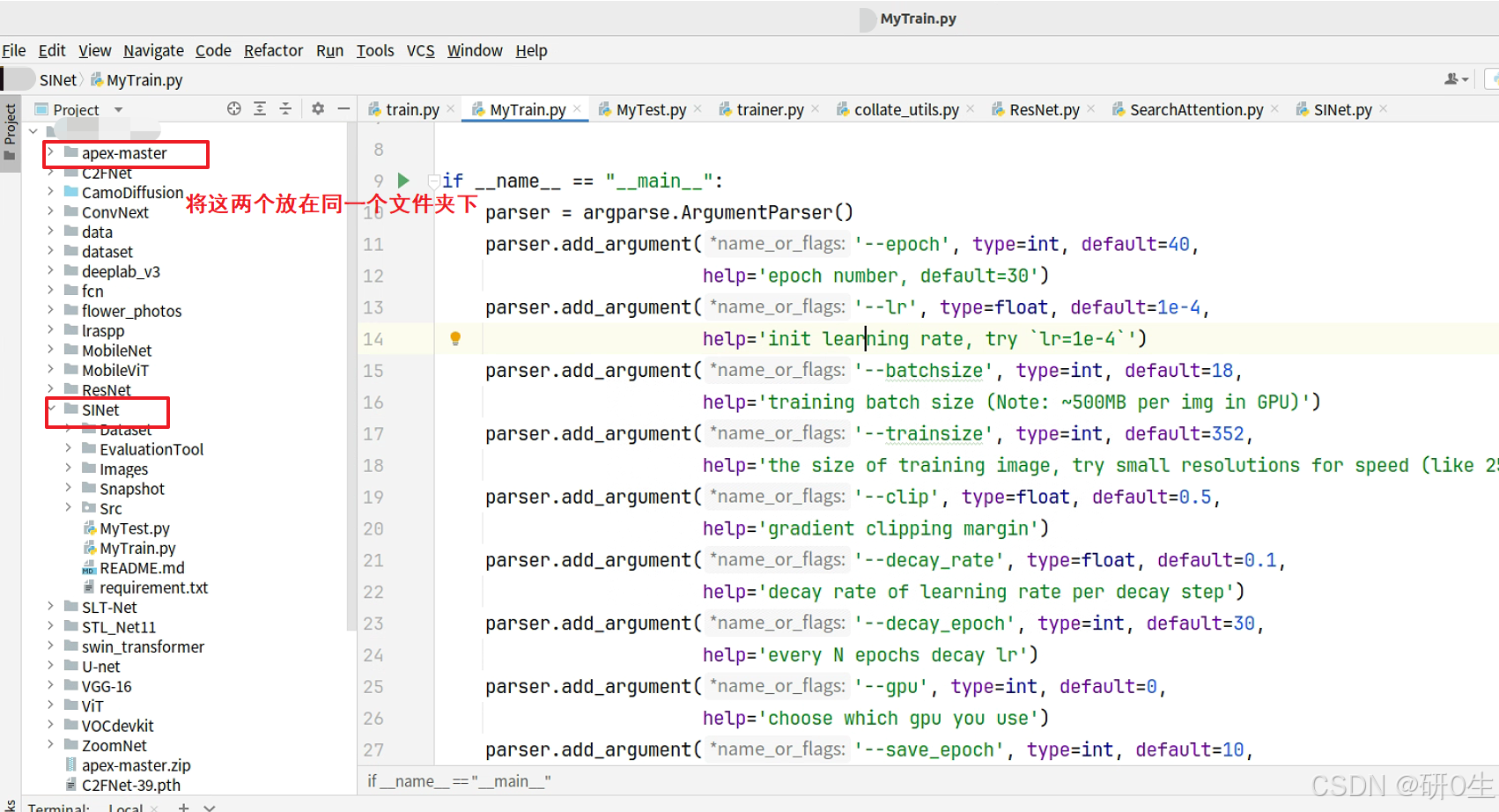Open the VCS menu
The height and width of the screenshot is (812, 1499).
click(x=420, y=50)
